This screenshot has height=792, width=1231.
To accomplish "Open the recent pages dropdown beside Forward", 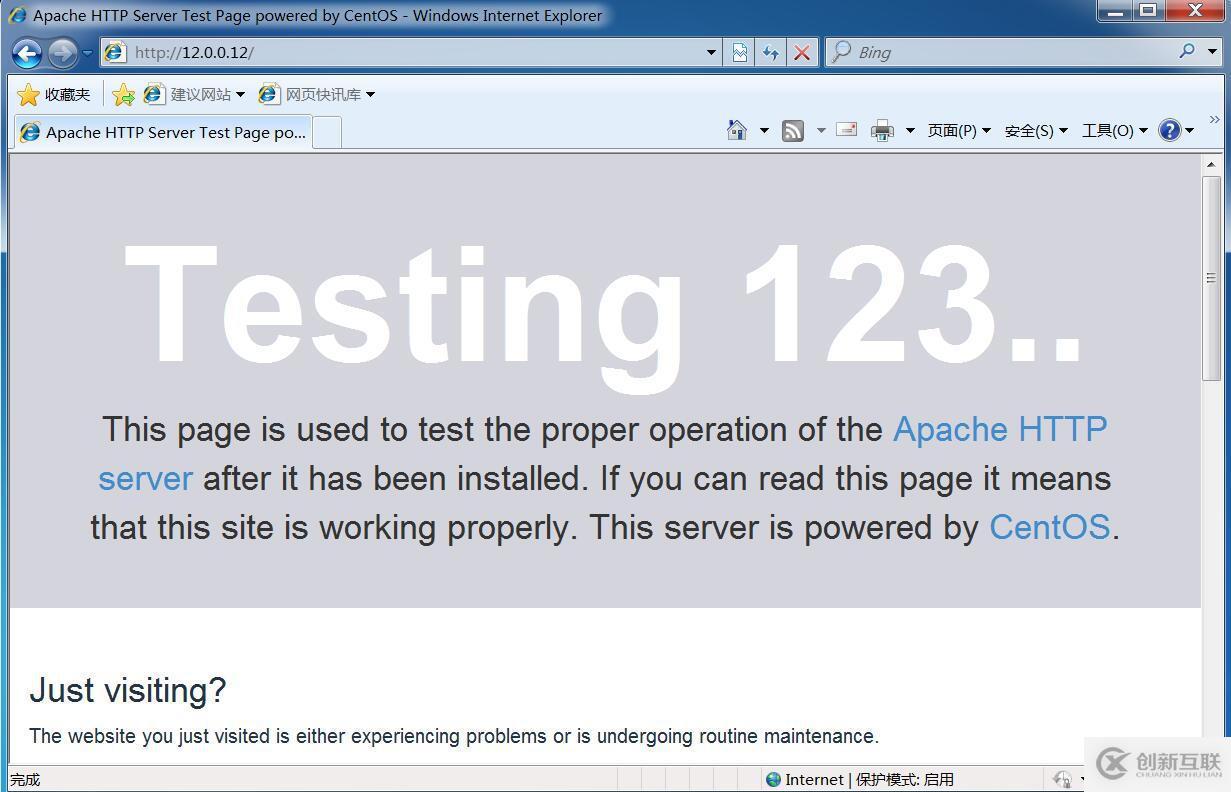I will [87, 53].
